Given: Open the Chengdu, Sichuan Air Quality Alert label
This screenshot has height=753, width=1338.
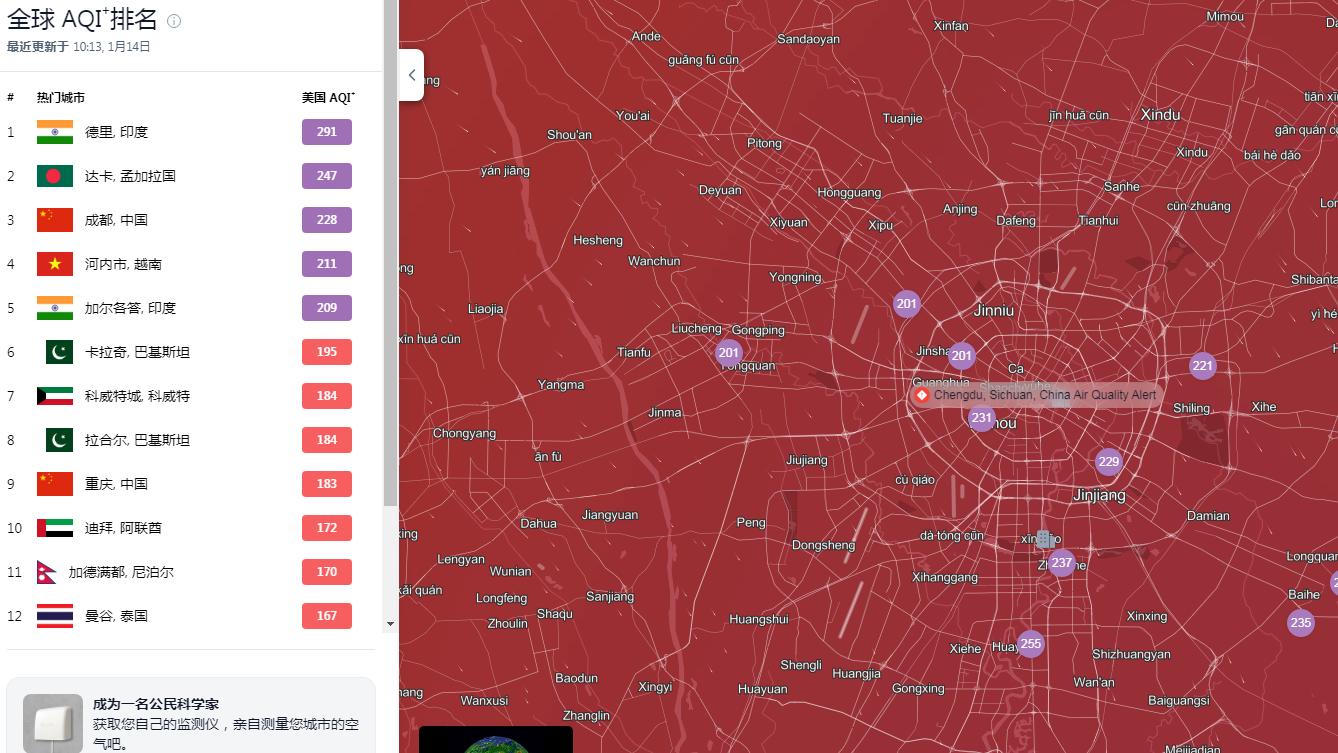Looking at the screenshot, I should 1045,395.
